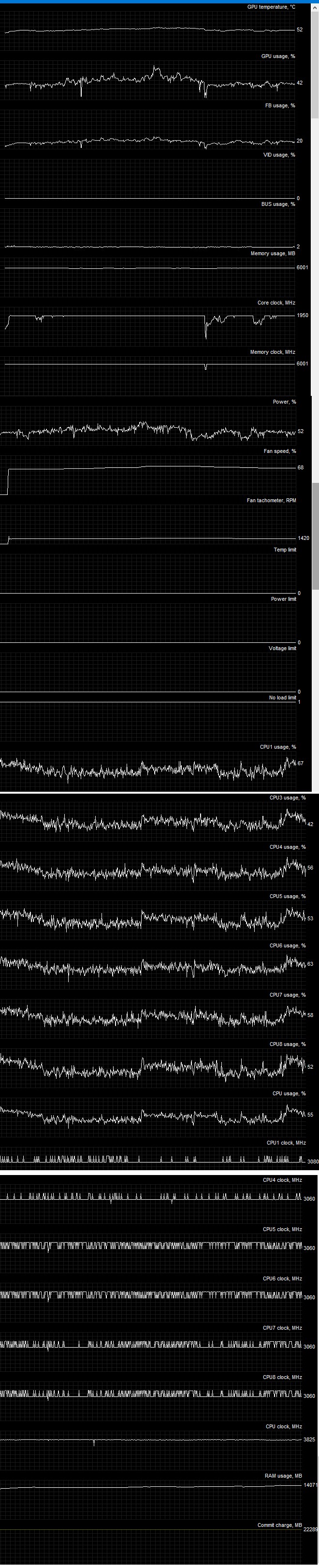Click the Fan tachometer RPM graph
This screenshot has height=1568, width=319.
coord(149,530)
